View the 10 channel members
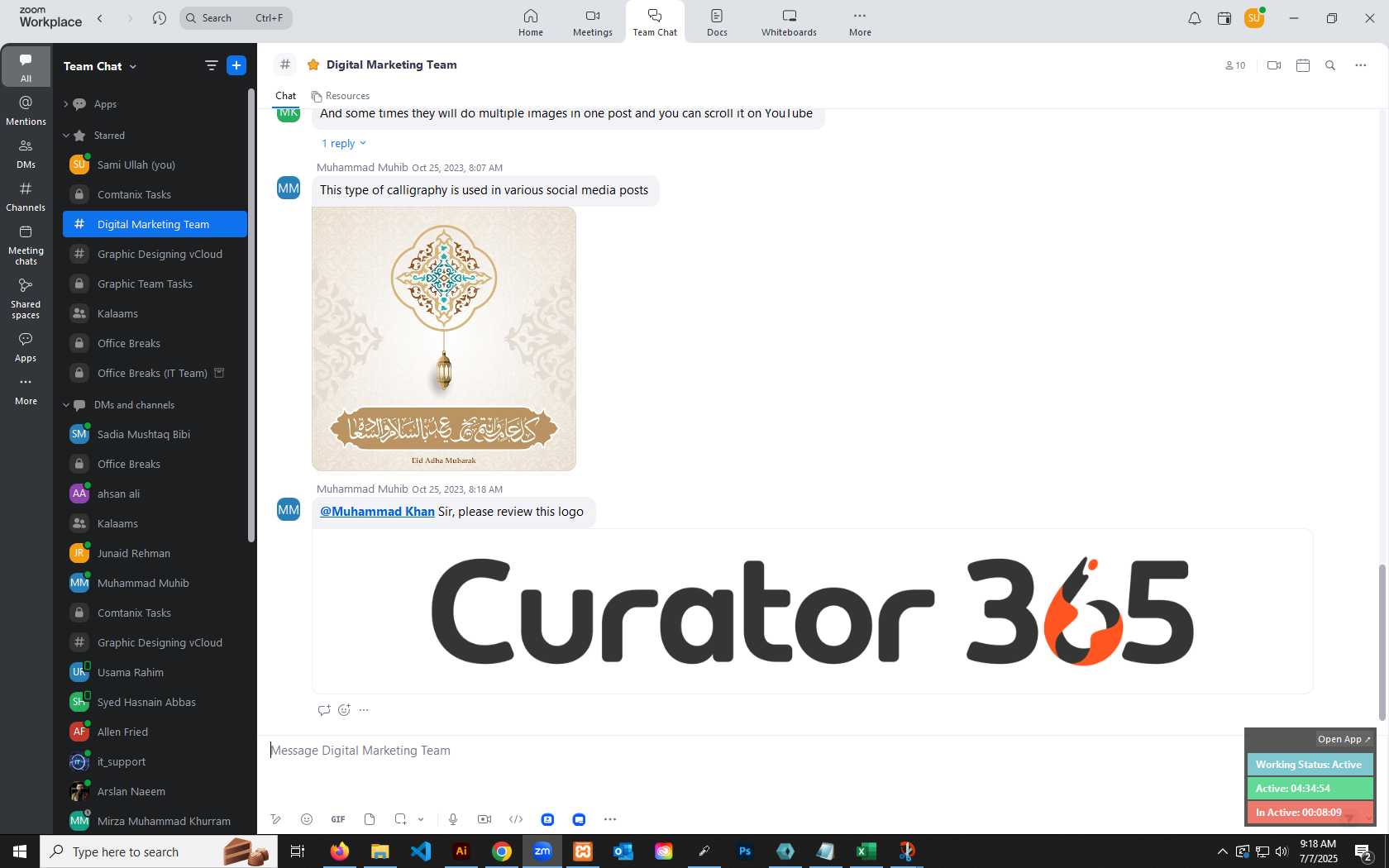The height and width of the screenshot is (868, 1389). pos(1235,65)
